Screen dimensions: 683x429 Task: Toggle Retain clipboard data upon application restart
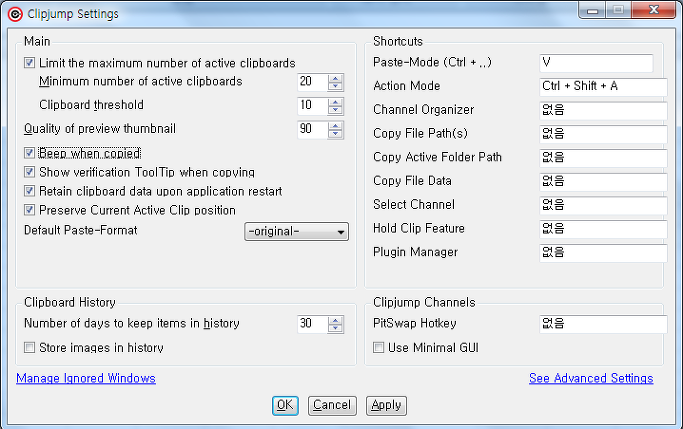29,191
